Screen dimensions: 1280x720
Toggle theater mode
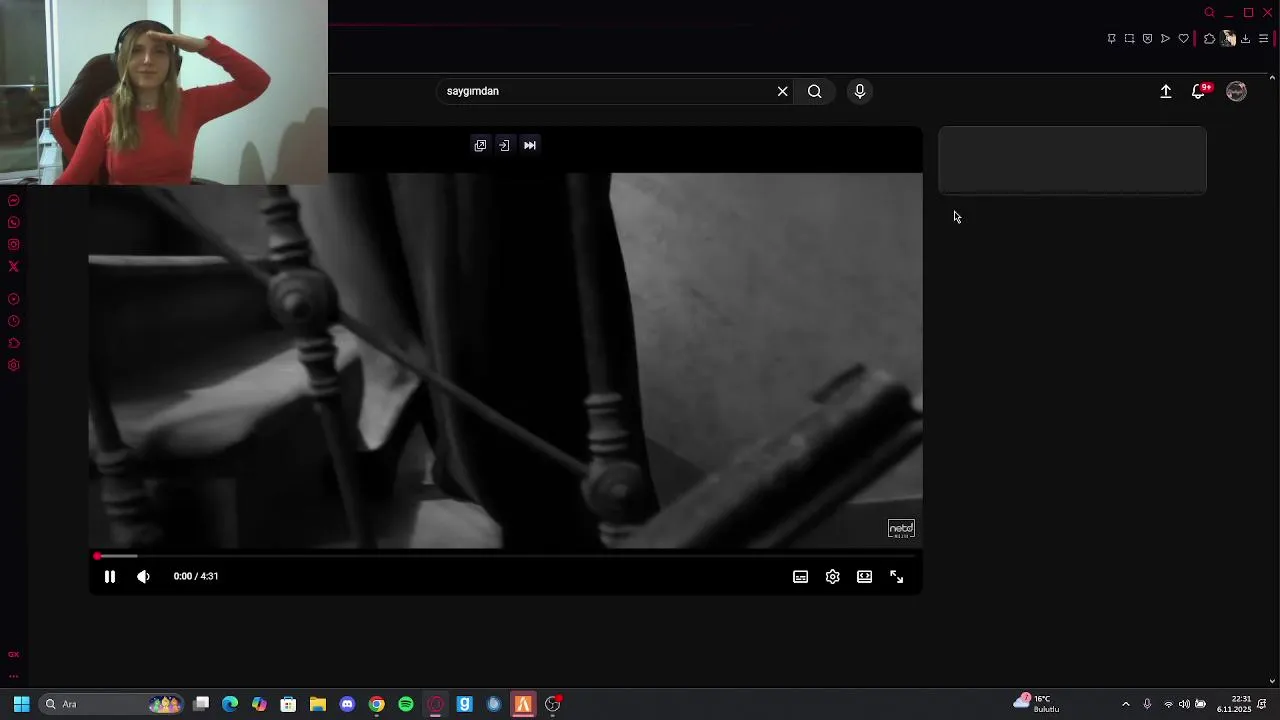coord(865,577)
